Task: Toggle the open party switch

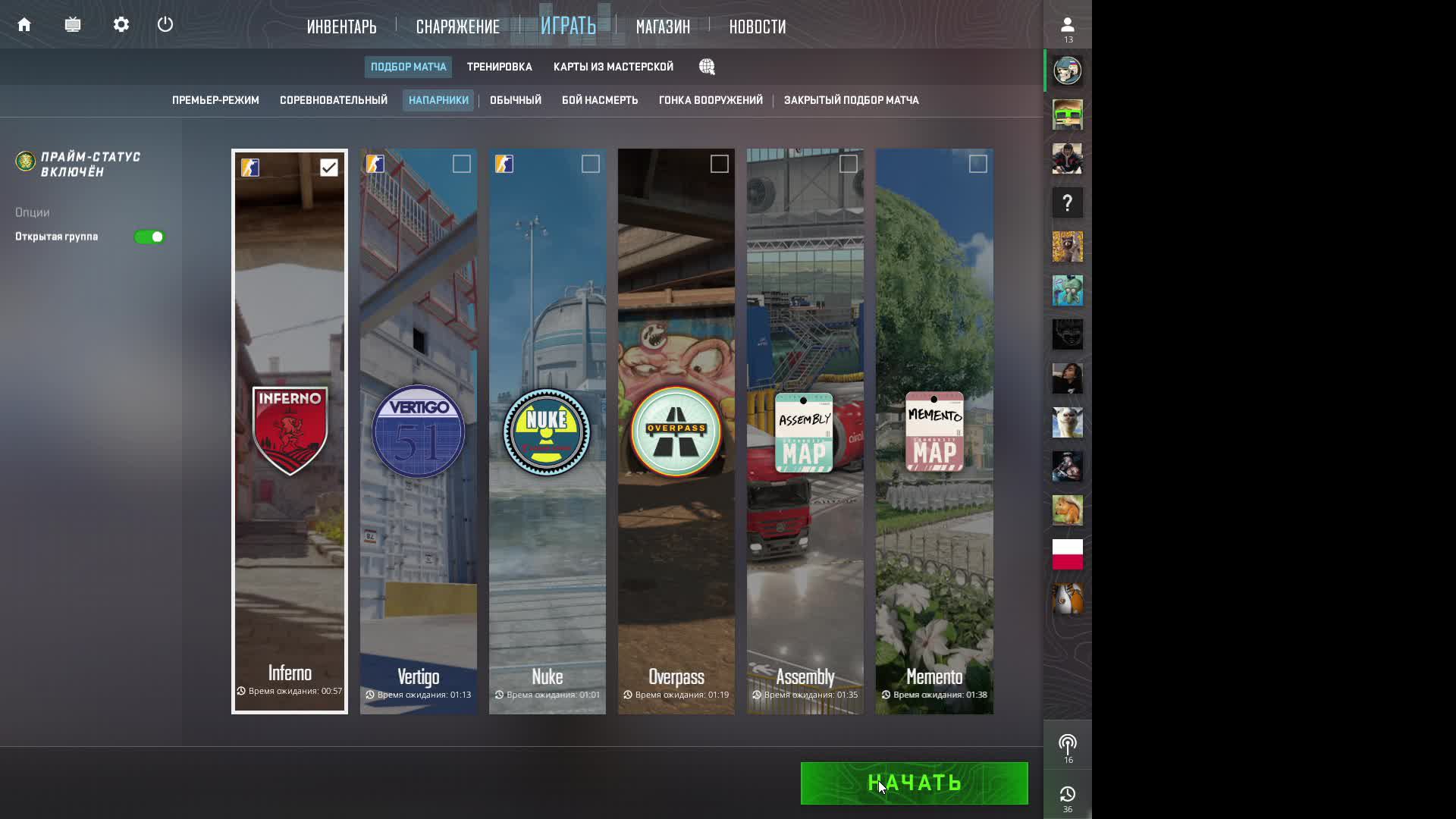Action: 149,237
